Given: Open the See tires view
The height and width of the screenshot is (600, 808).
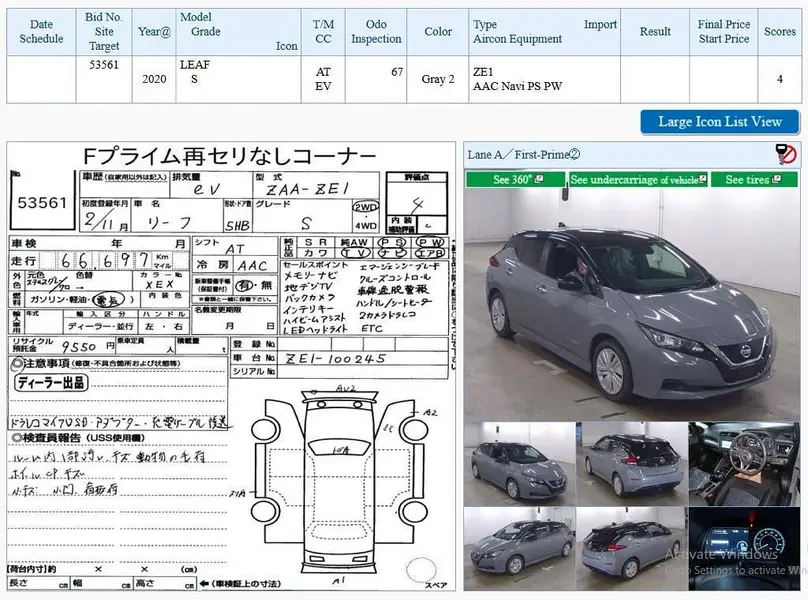Looking at the screenshot, I should pyautogui.click(x=753, y=180).
